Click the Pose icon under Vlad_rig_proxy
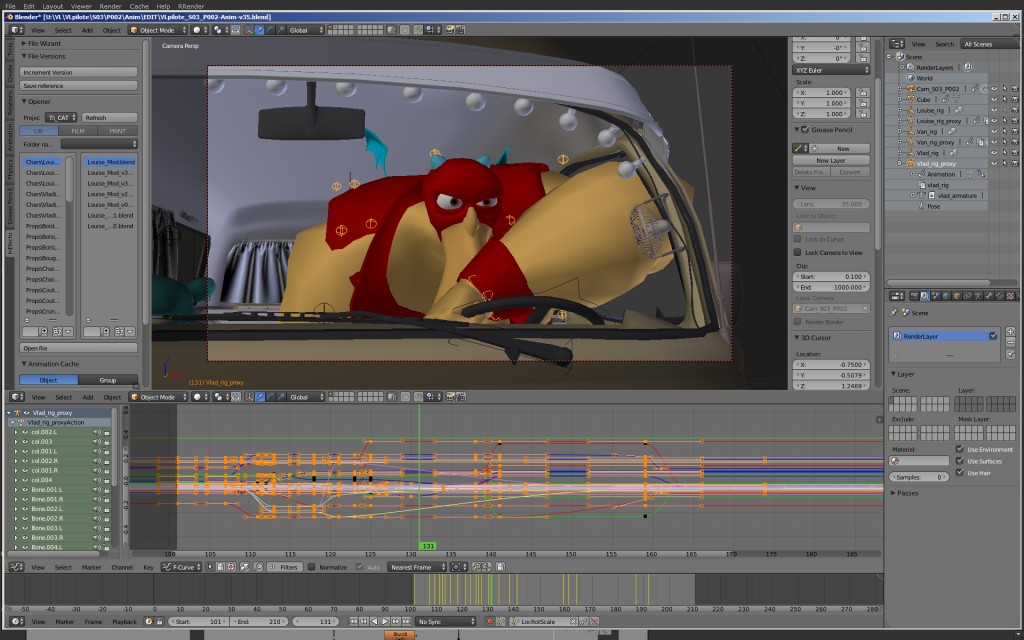Screen dimensions: 1024x640 [x=921, y=206]
